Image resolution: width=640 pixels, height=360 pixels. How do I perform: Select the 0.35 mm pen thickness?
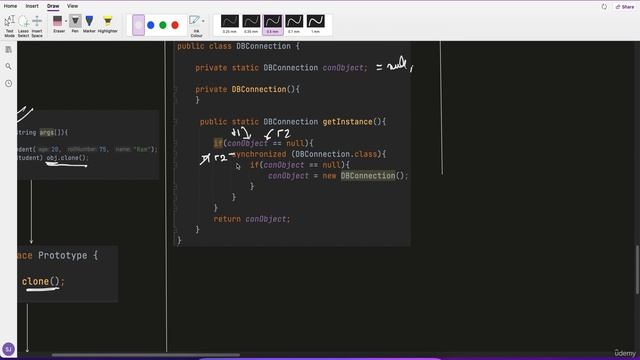(x=251, y=24)
